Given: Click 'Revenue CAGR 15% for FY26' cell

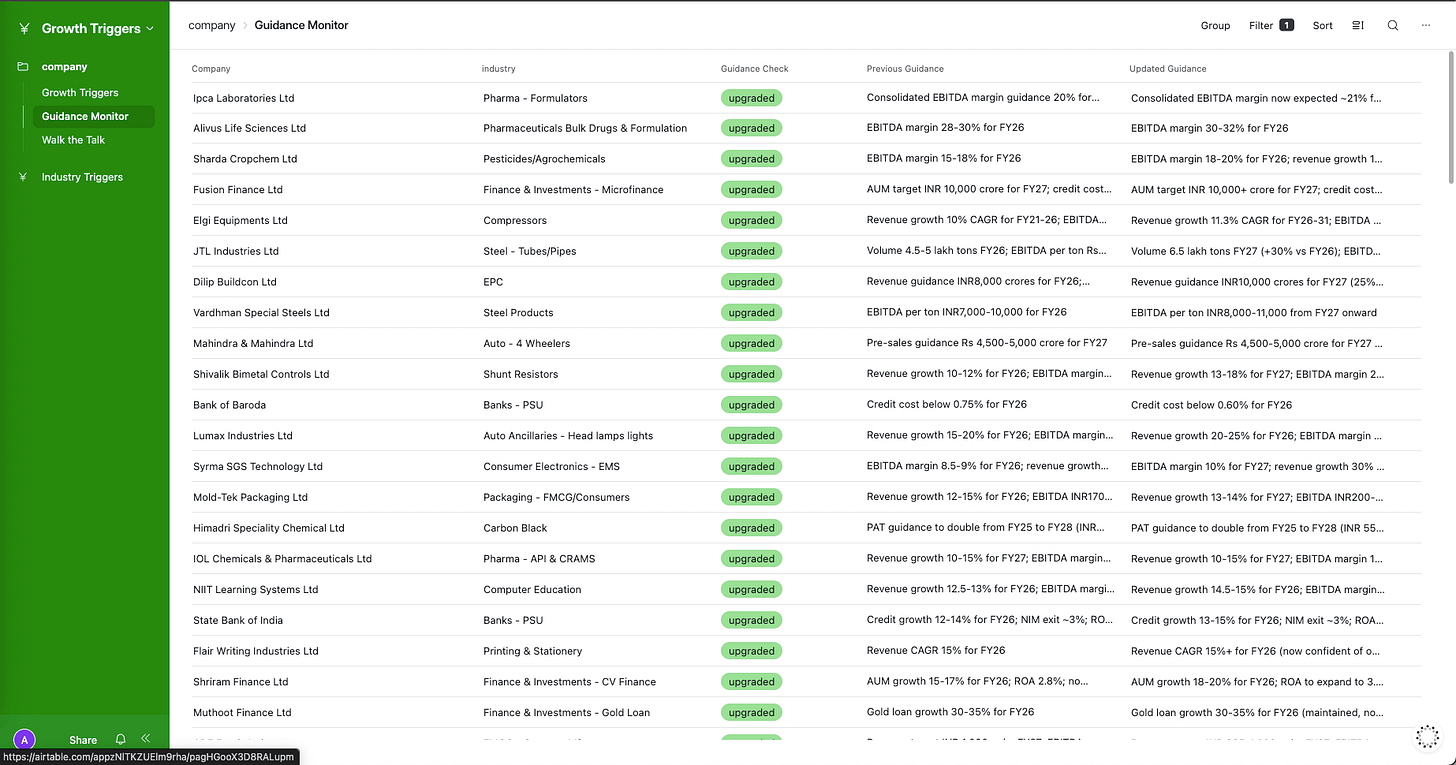Looking at the screenshot, I should pyautogui.click(x=935, y=651).
